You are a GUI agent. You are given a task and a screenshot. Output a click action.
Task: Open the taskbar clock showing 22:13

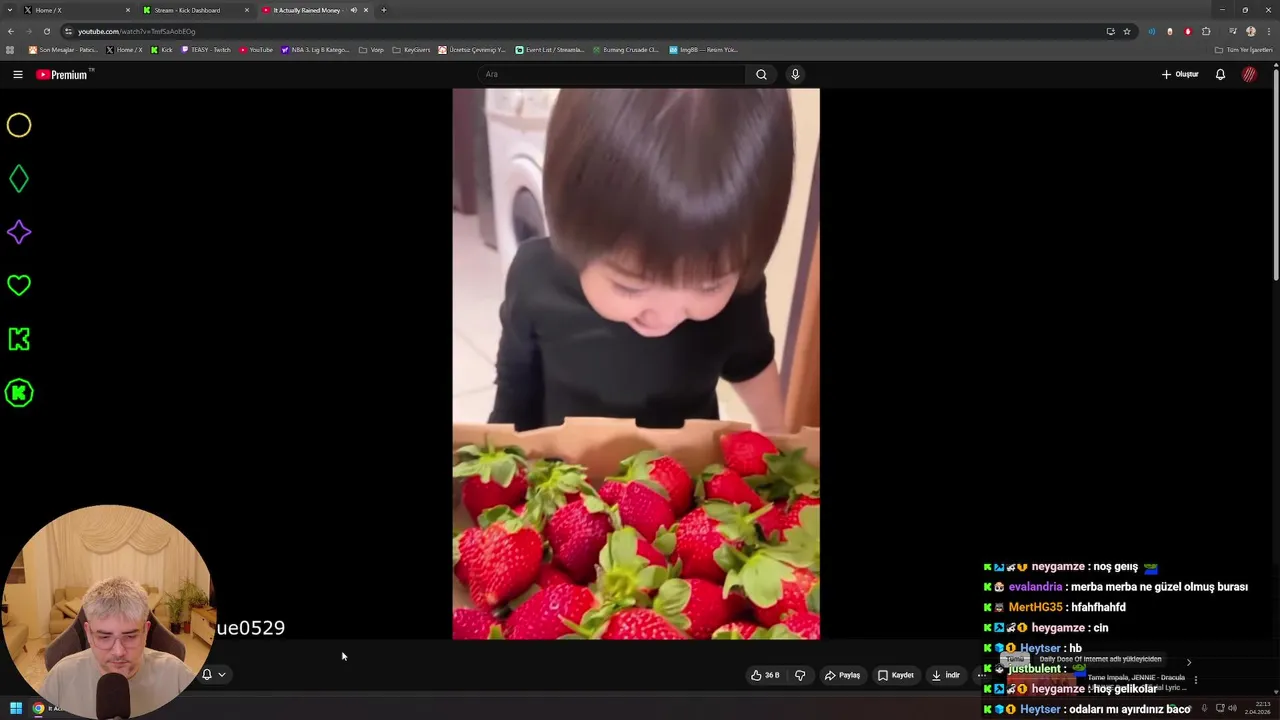tap(1257, 707)
